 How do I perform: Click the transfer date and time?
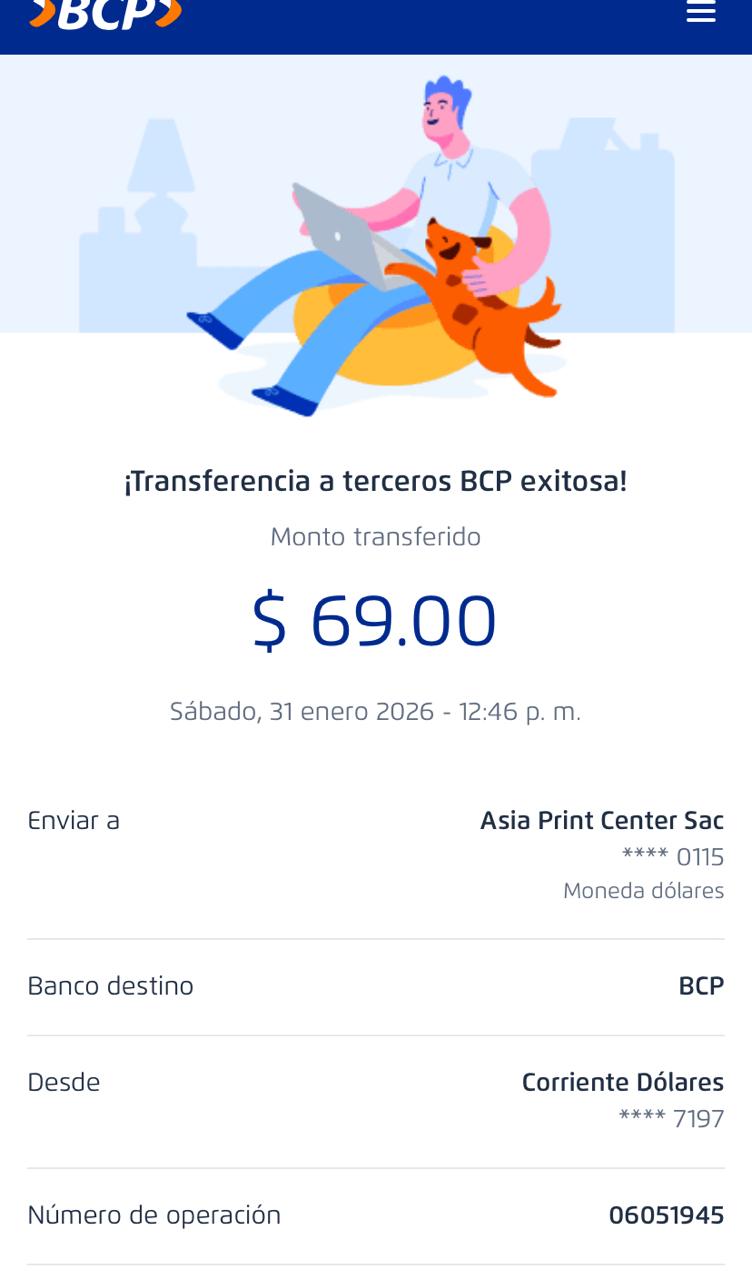pyautogui.click(x=375, y=712)
